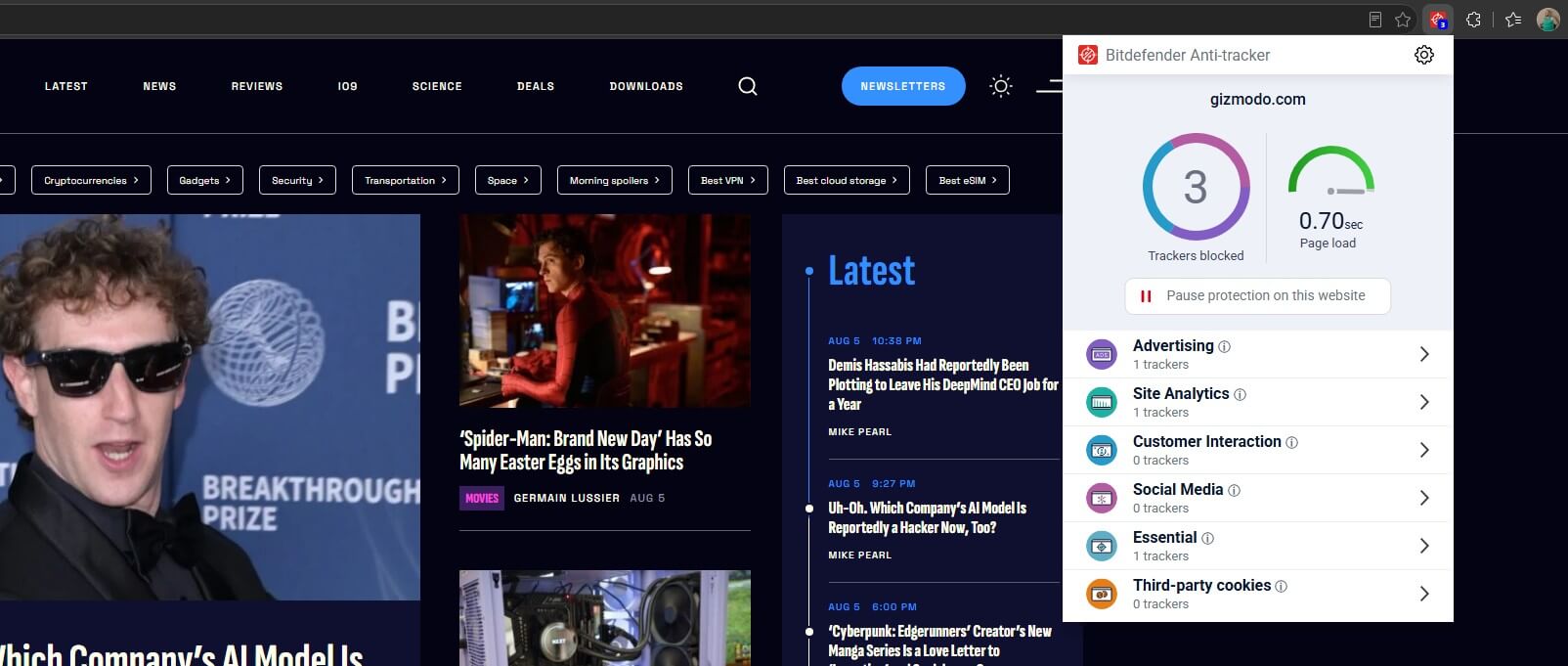Show info tooltip next to Social Media
The height and width of the screenshot is (666, 1568).
point(1235,490)
